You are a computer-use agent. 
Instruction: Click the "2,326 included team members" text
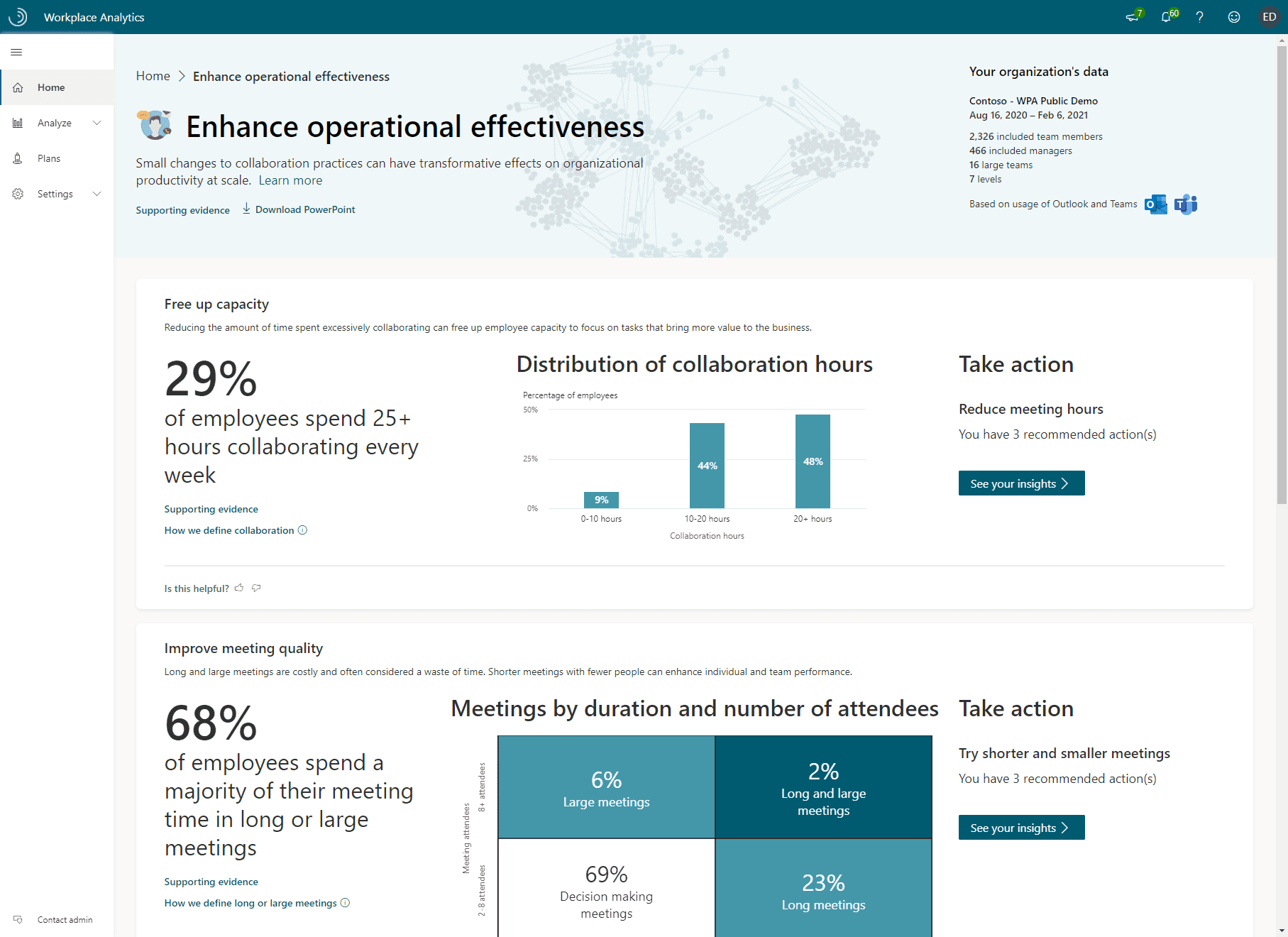coord(1035,136)
